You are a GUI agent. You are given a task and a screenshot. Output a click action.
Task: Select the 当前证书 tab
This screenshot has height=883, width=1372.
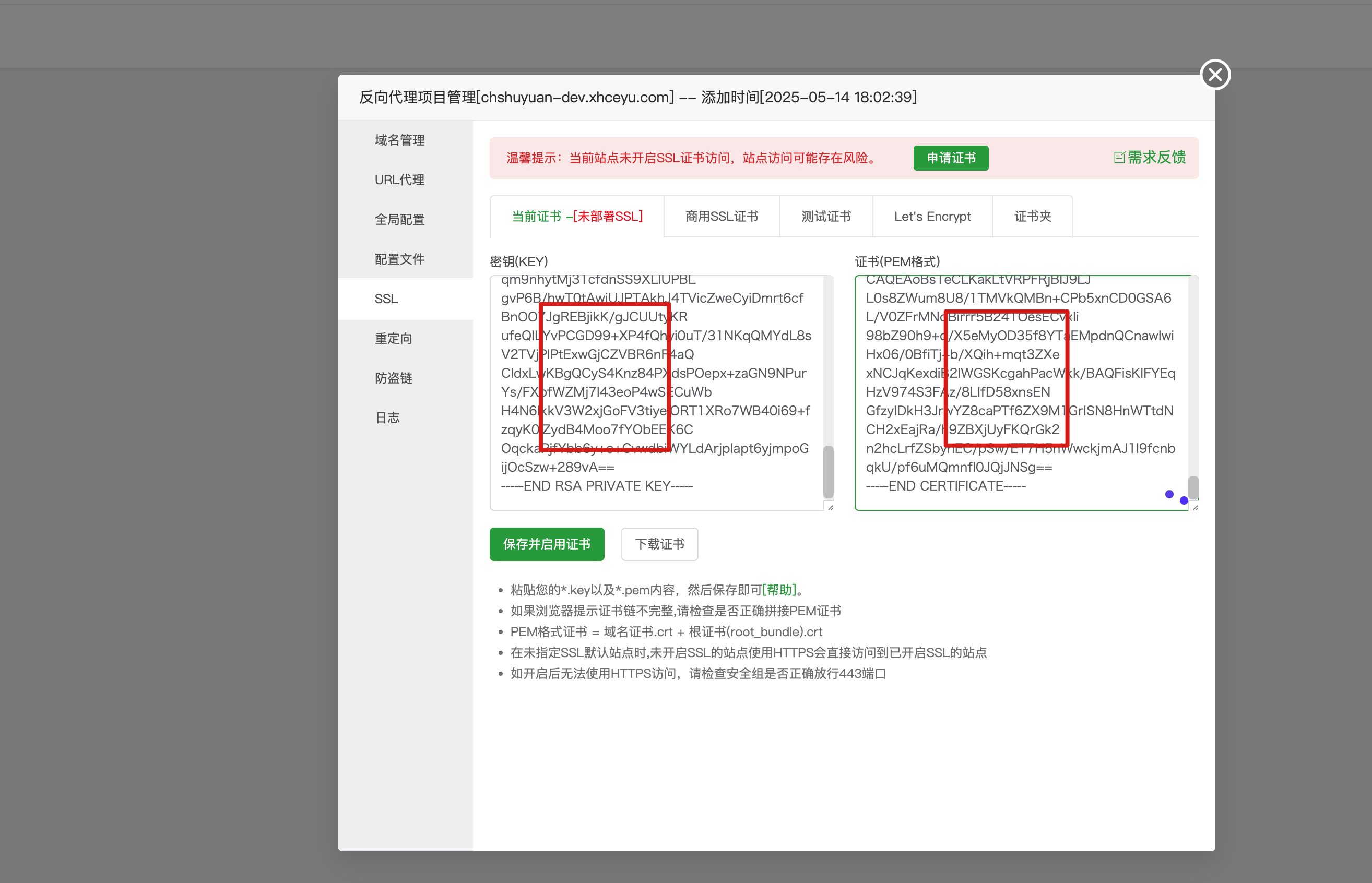[x=576, y=216]
